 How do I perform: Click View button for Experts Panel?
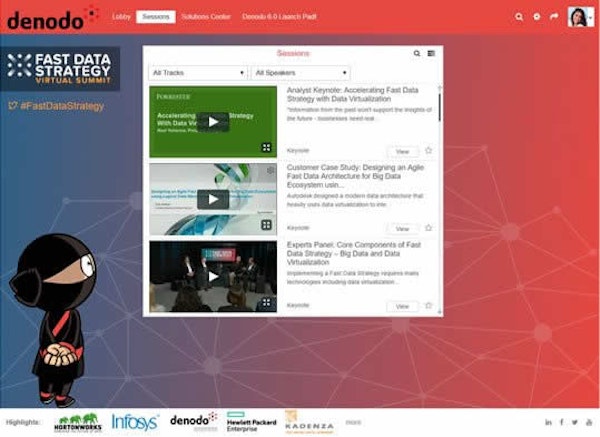click(402, 307)
